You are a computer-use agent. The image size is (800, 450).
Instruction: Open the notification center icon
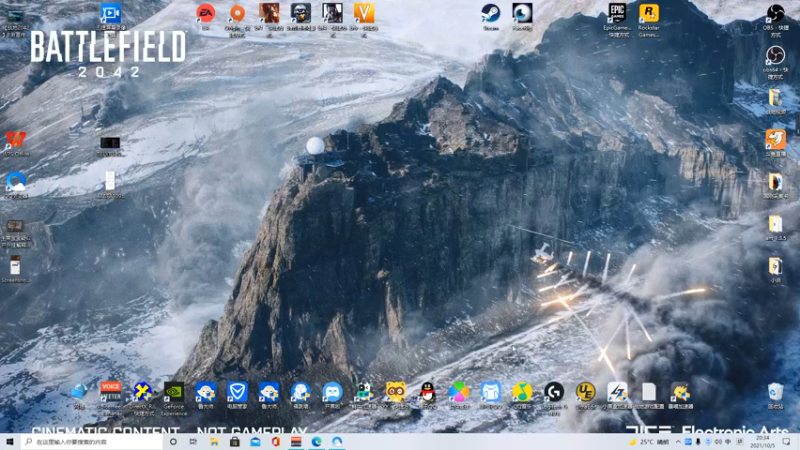pyautogui.click(x=786, y=442)
